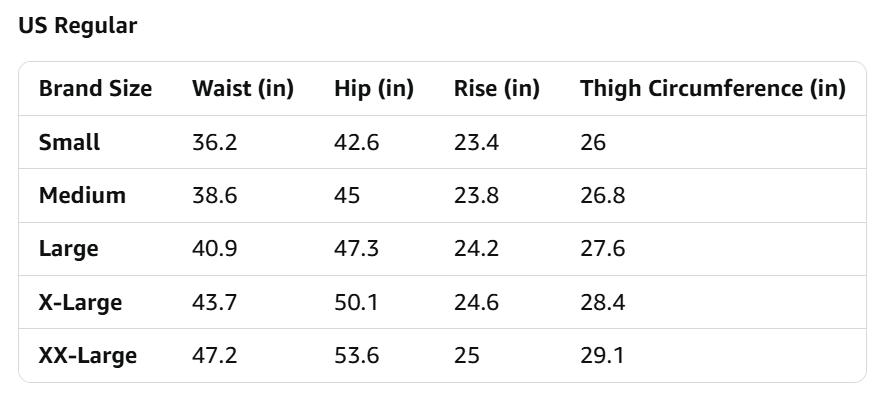Image resolution: width=880 pixels, height=409 pixels.
Task: Click the "US Regular" heading
Action: [x=77, y=26]
